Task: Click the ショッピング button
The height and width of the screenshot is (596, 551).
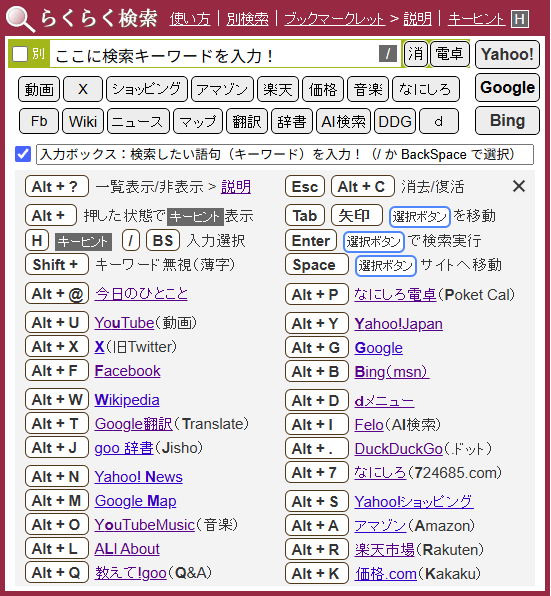Action: click(x=147, y=89)
